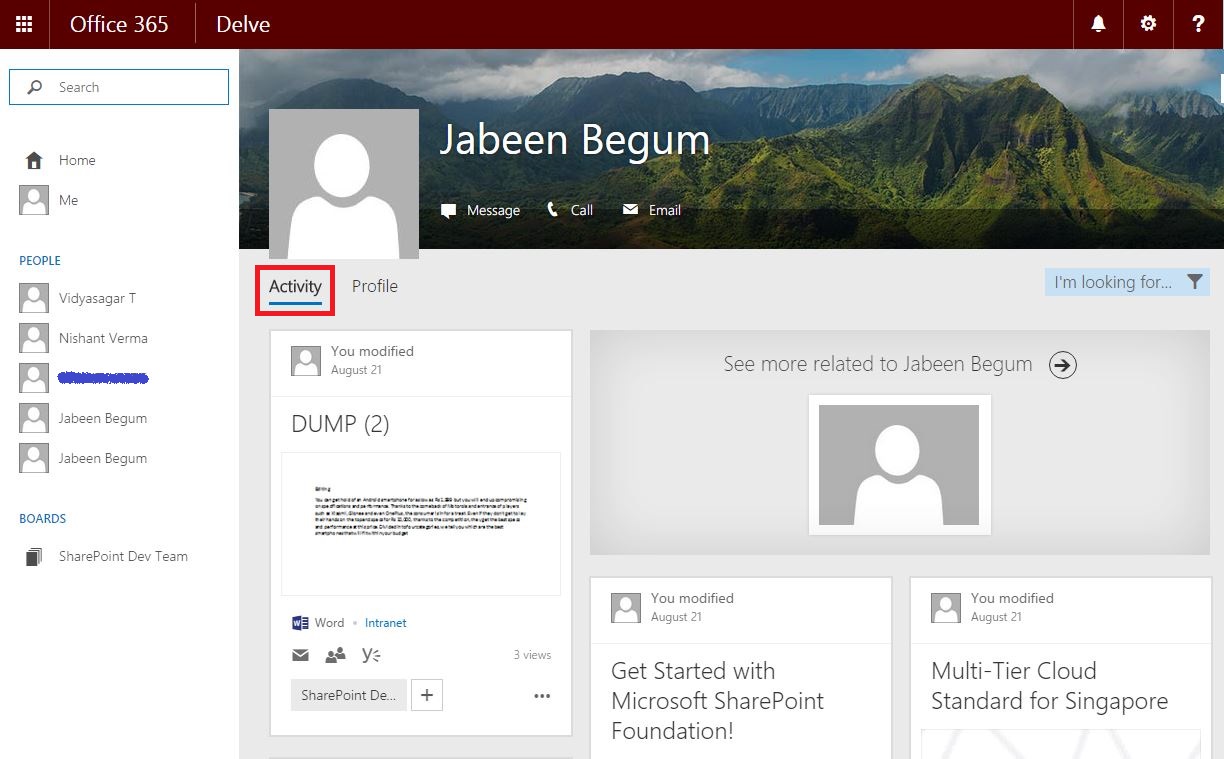Open the DUMP (2) document preview thumbnail
Image resolution: width=1224 pixels, height=759 pixels.
[x=421, y=524]
